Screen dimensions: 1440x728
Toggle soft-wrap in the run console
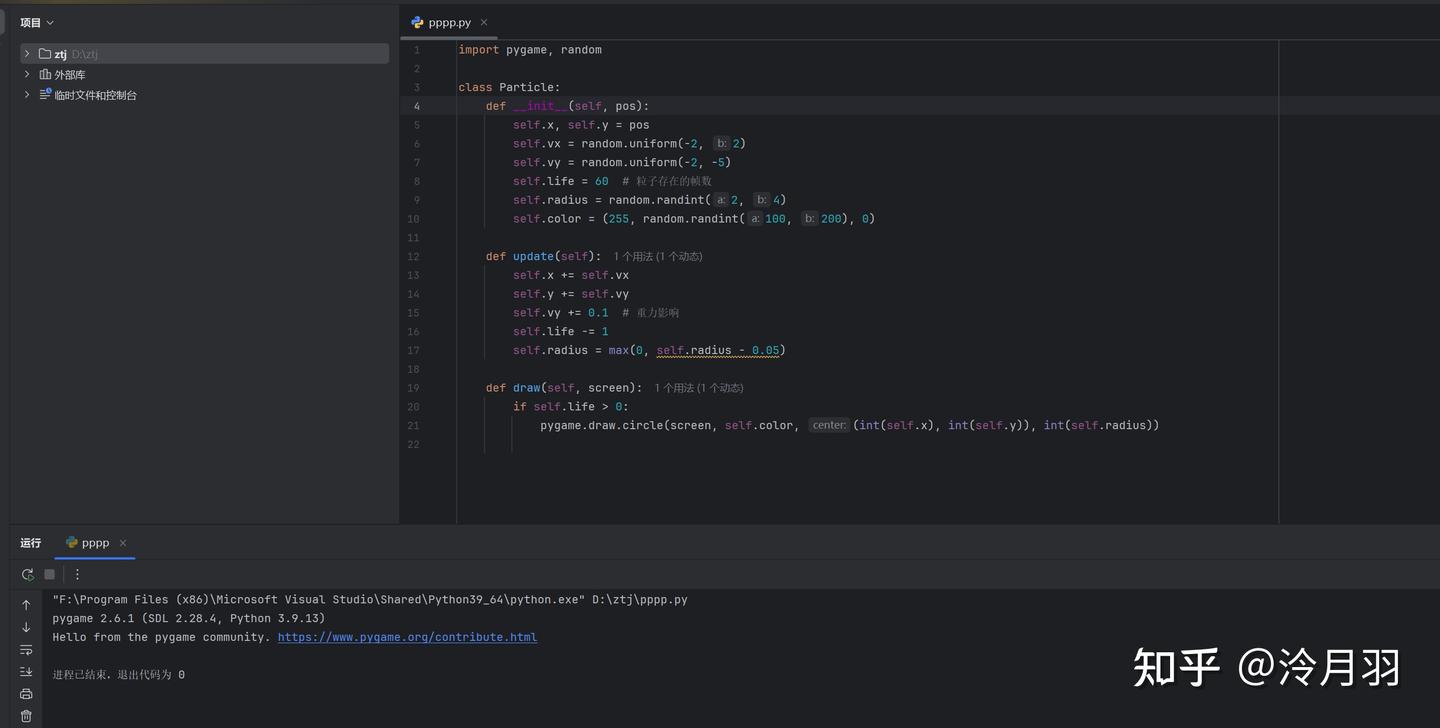click(26, 650)
